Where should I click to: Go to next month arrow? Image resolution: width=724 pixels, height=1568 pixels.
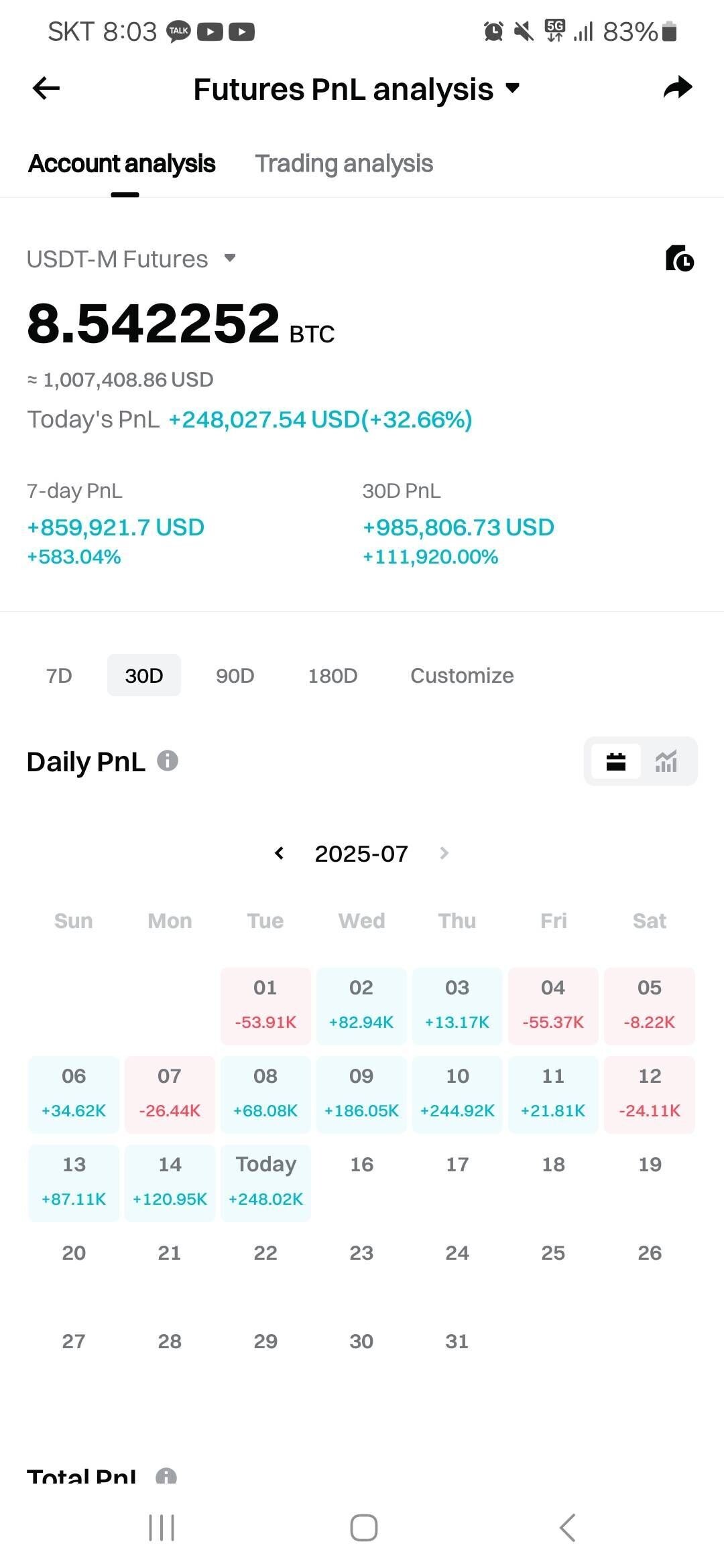point(444,853)
